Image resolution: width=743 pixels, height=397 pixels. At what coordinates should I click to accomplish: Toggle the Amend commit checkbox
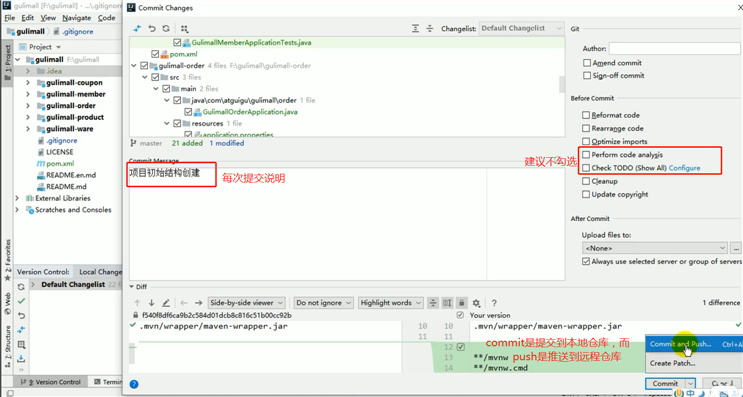587,63
